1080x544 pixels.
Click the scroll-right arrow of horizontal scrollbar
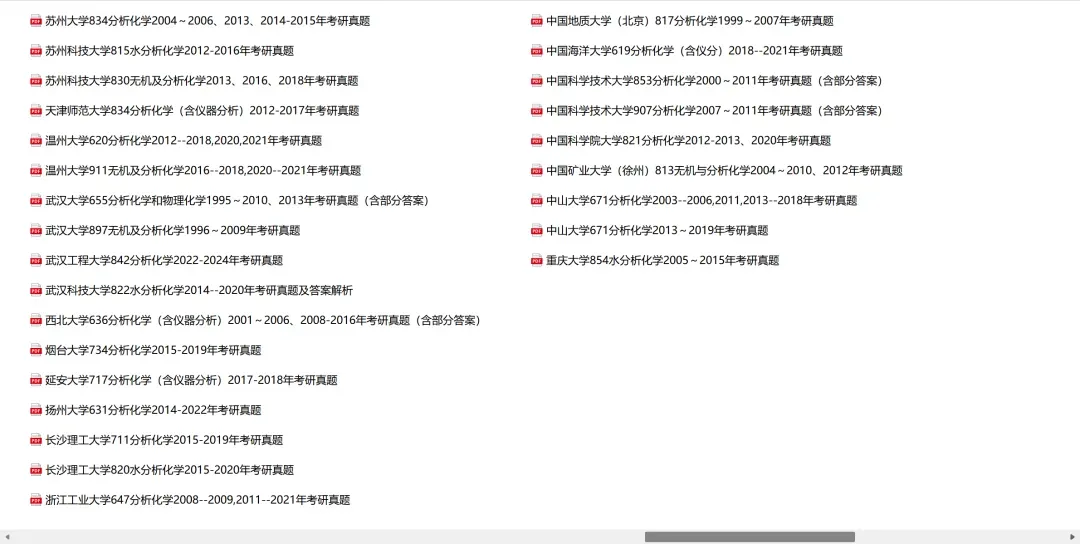click(x=1073, y=537)
